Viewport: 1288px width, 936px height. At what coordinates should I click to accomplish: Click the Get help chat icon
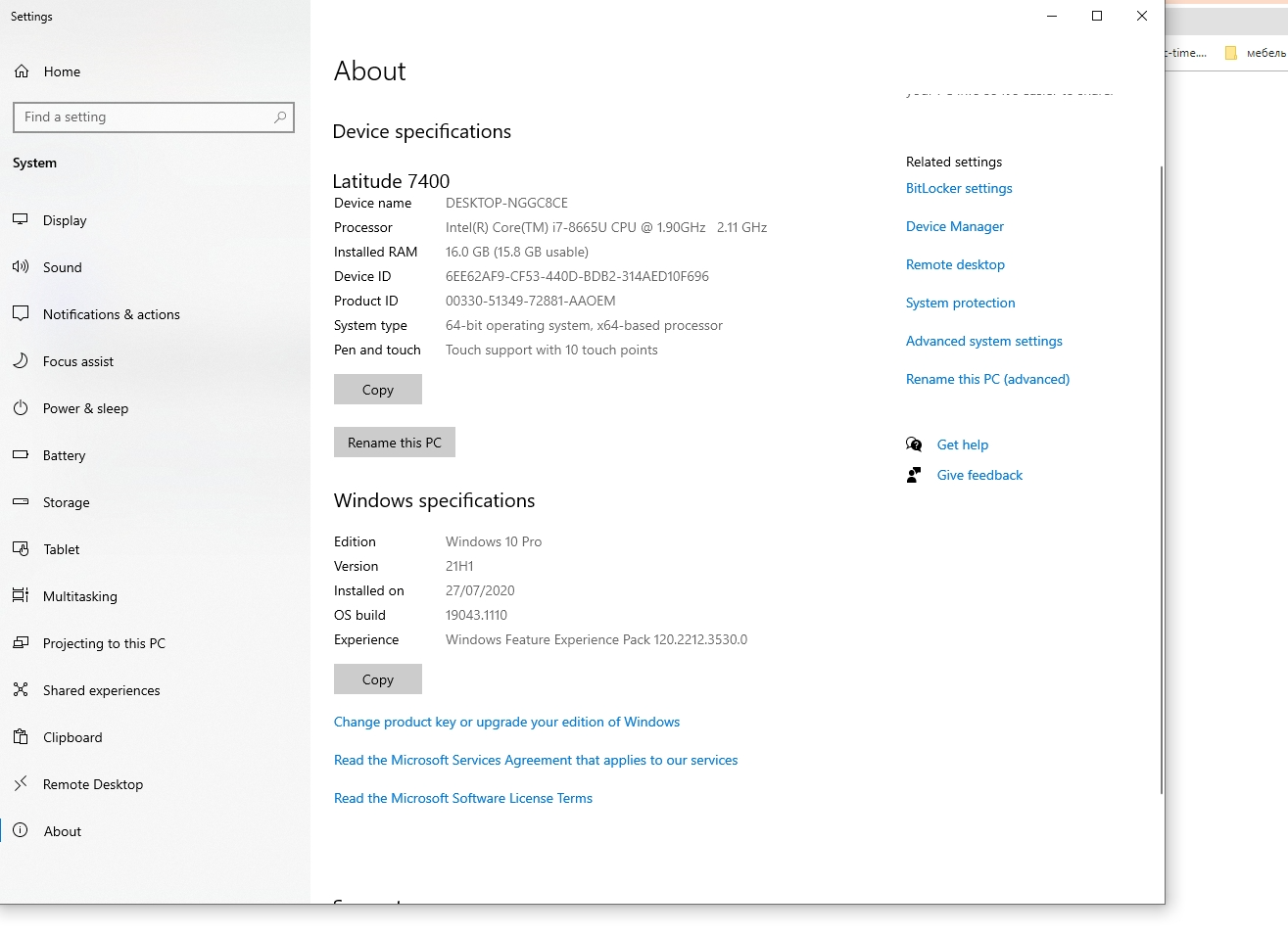(x=914, y=445)
